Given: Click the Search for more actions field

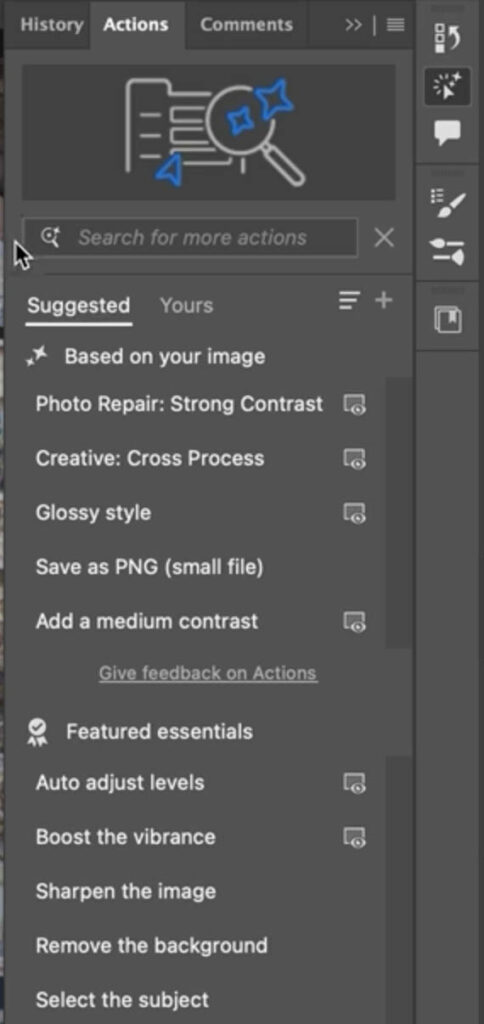Looking at the screenshot, I should pos(190,238).
